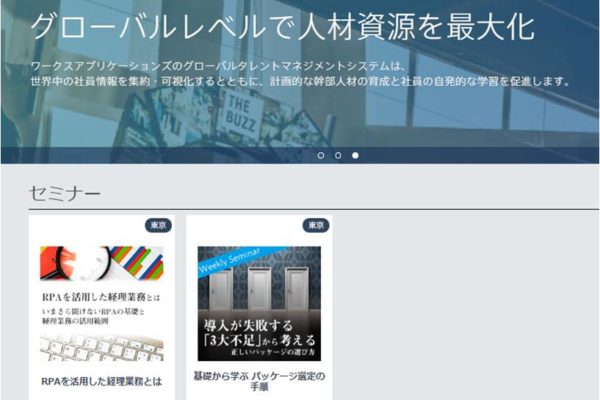Click the 東京 tag on package seminar card
Viewport: 600px width, 400px height.
[316, 225]
